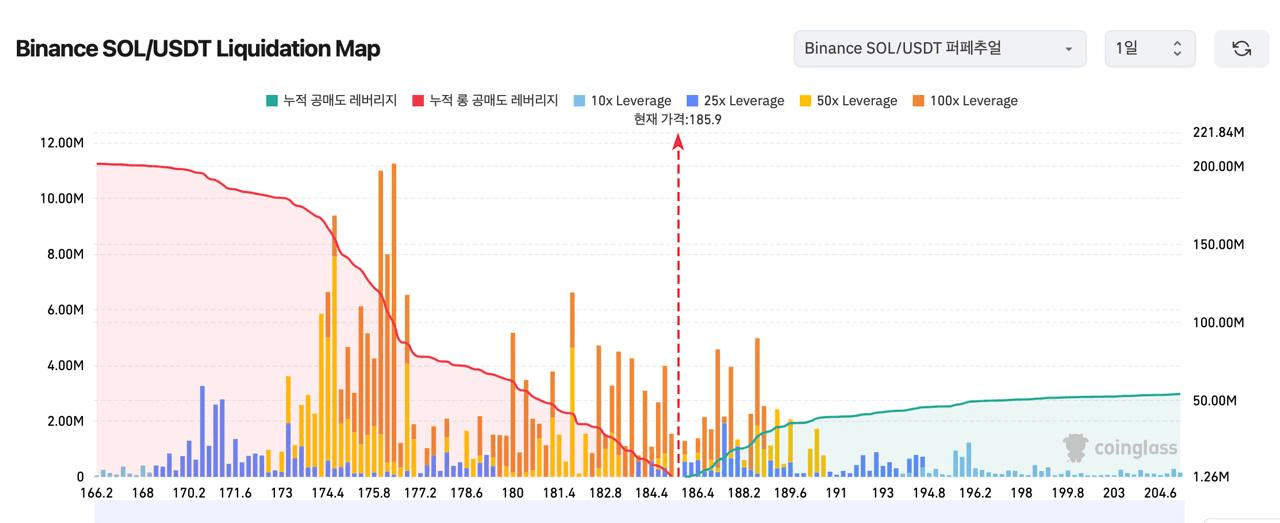This screenshot has width=1280, height=523.
Task: Click the 191 x-axis price label
Action: pos(836,493)
